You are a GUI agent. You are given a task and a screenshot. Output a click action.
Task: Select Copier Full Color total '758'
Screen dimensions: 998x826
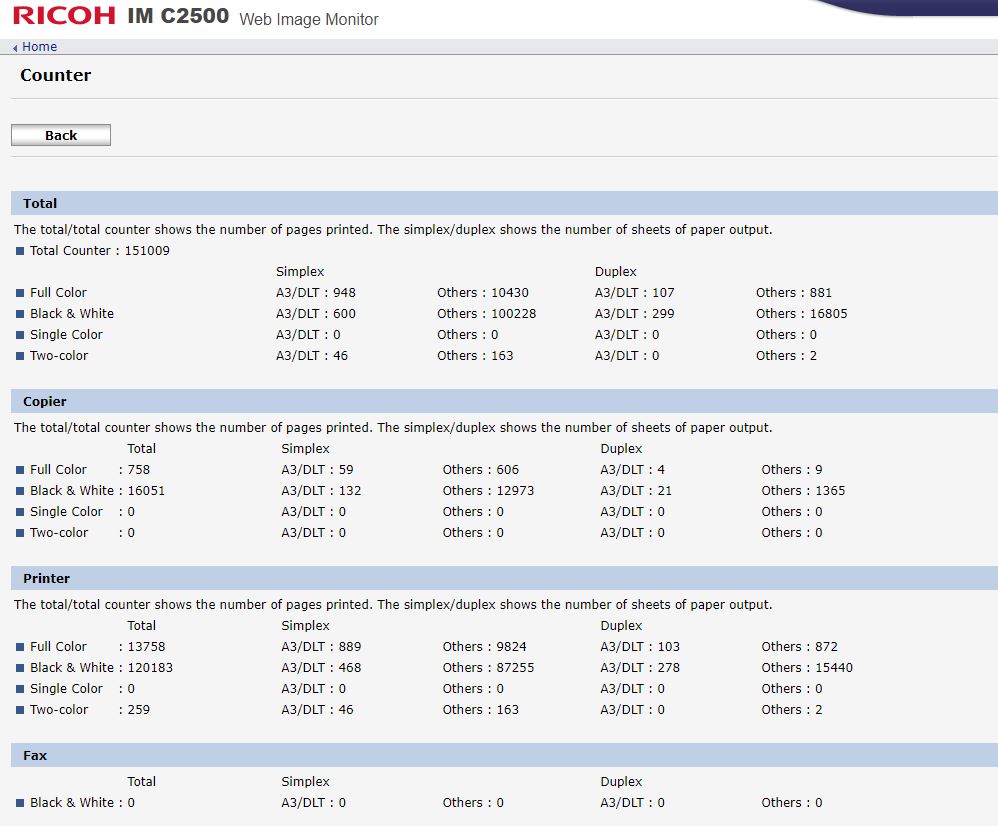(139, 469)
